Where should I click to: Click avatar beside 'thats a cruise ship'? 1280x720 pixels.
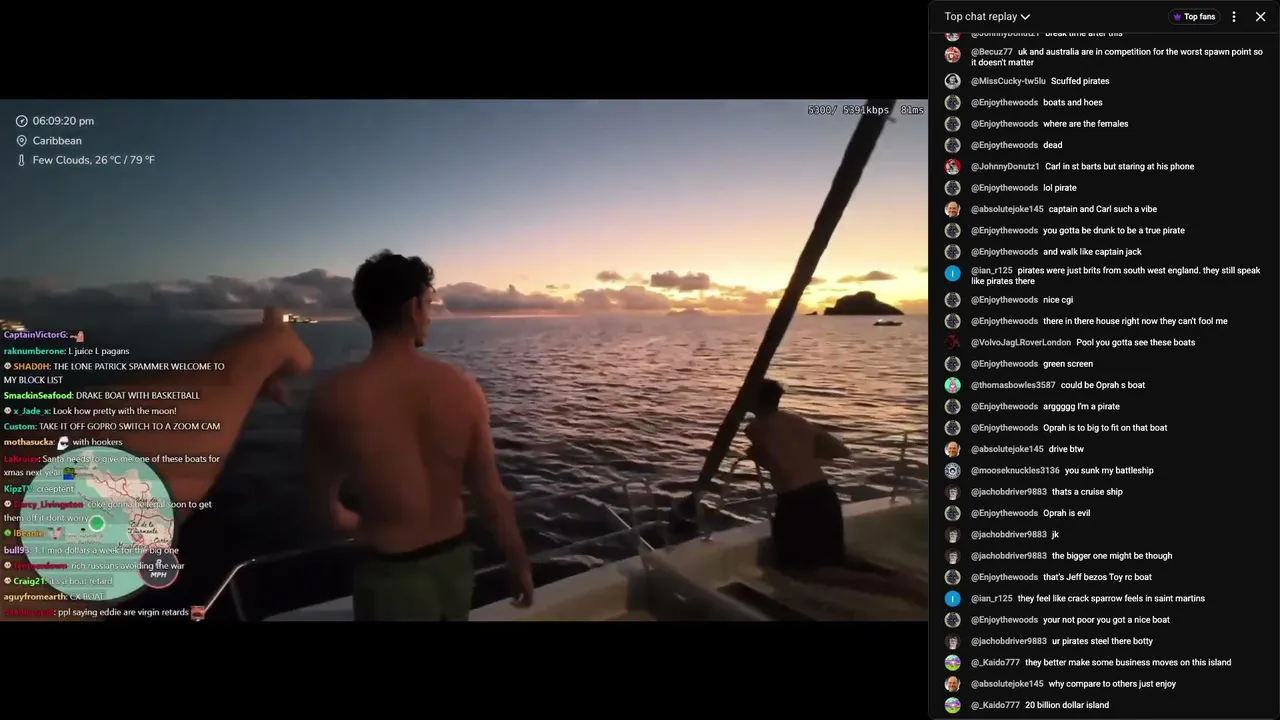pos(953,492)
